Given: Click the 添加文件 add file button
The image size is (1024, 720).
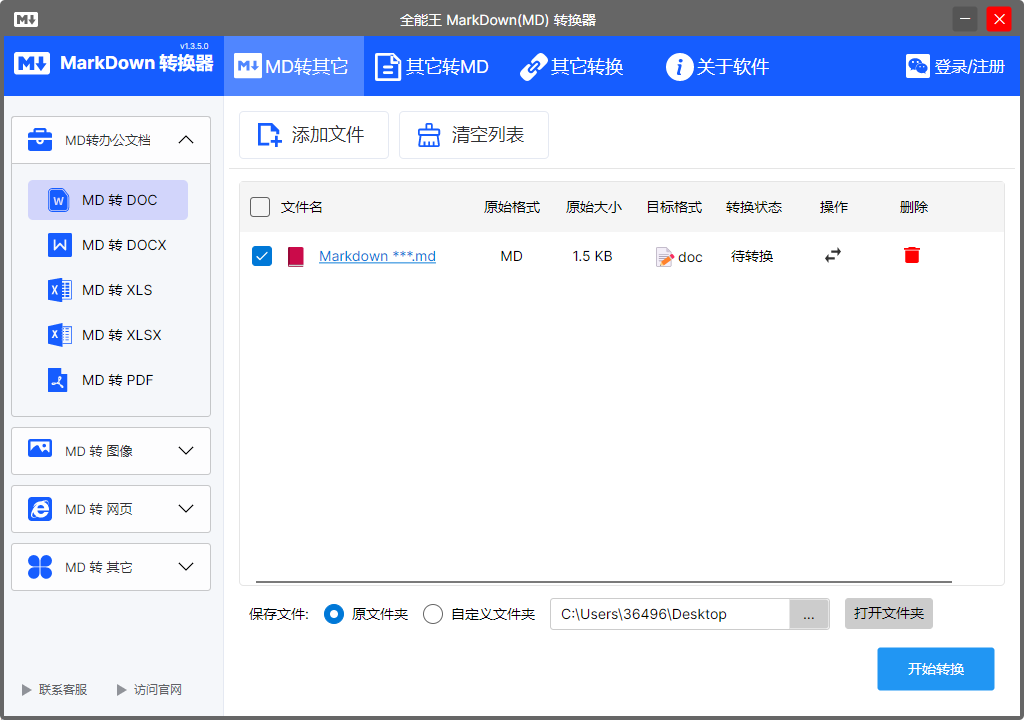Looking at the screenshot, I should (313, 135).
